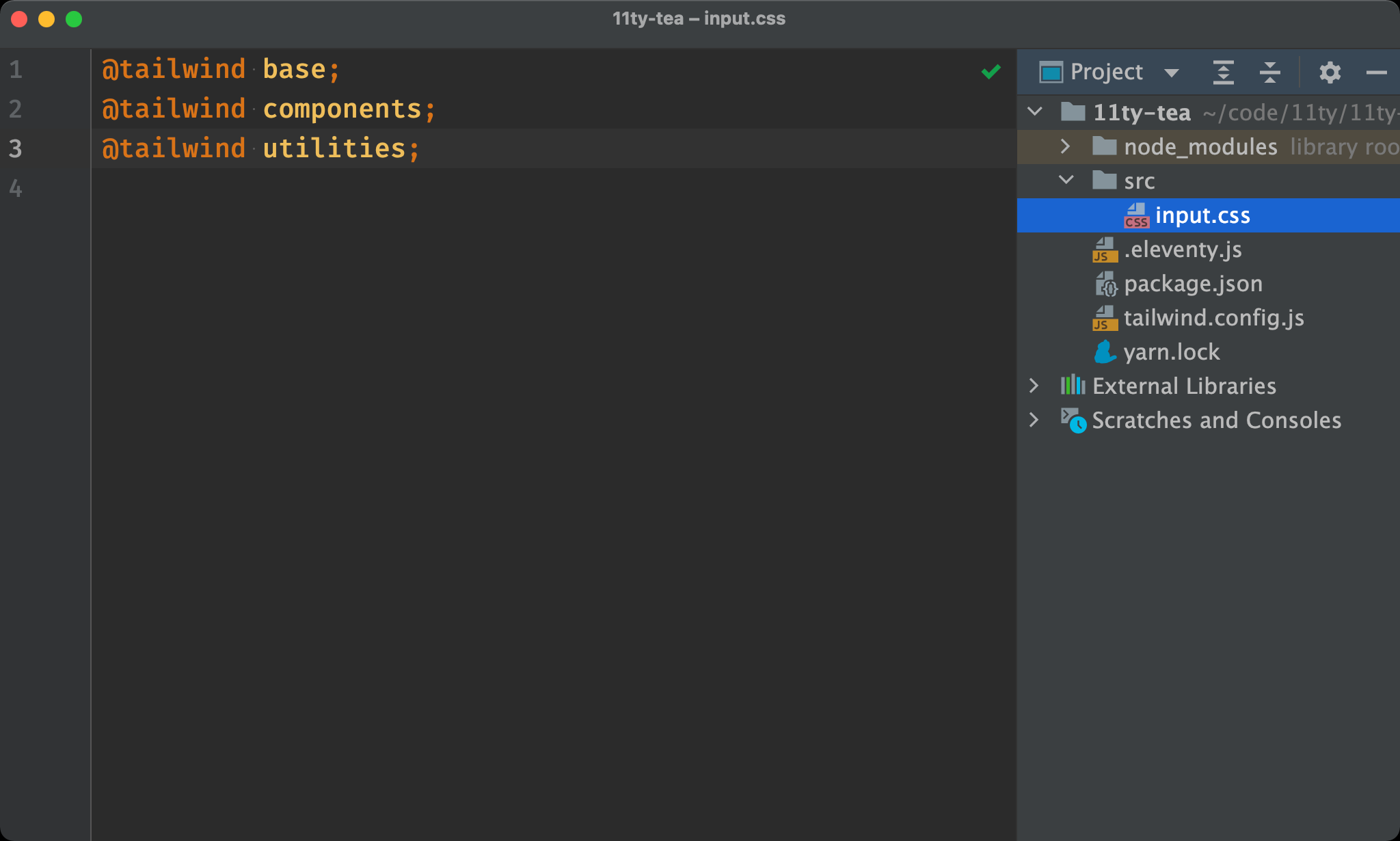Click '@tailwind' on line 1
Screen dimensions: 1400x841
tap(174, 70)
